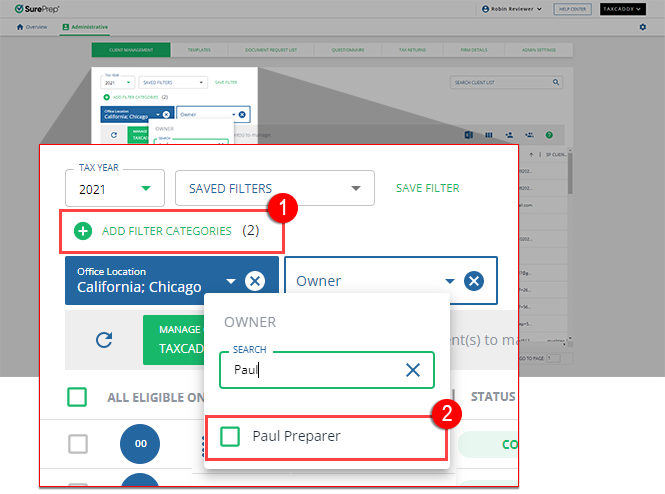Switch to the Client Management tab
The height and width of the screenshot is (494, 665).
pos(131,50)
